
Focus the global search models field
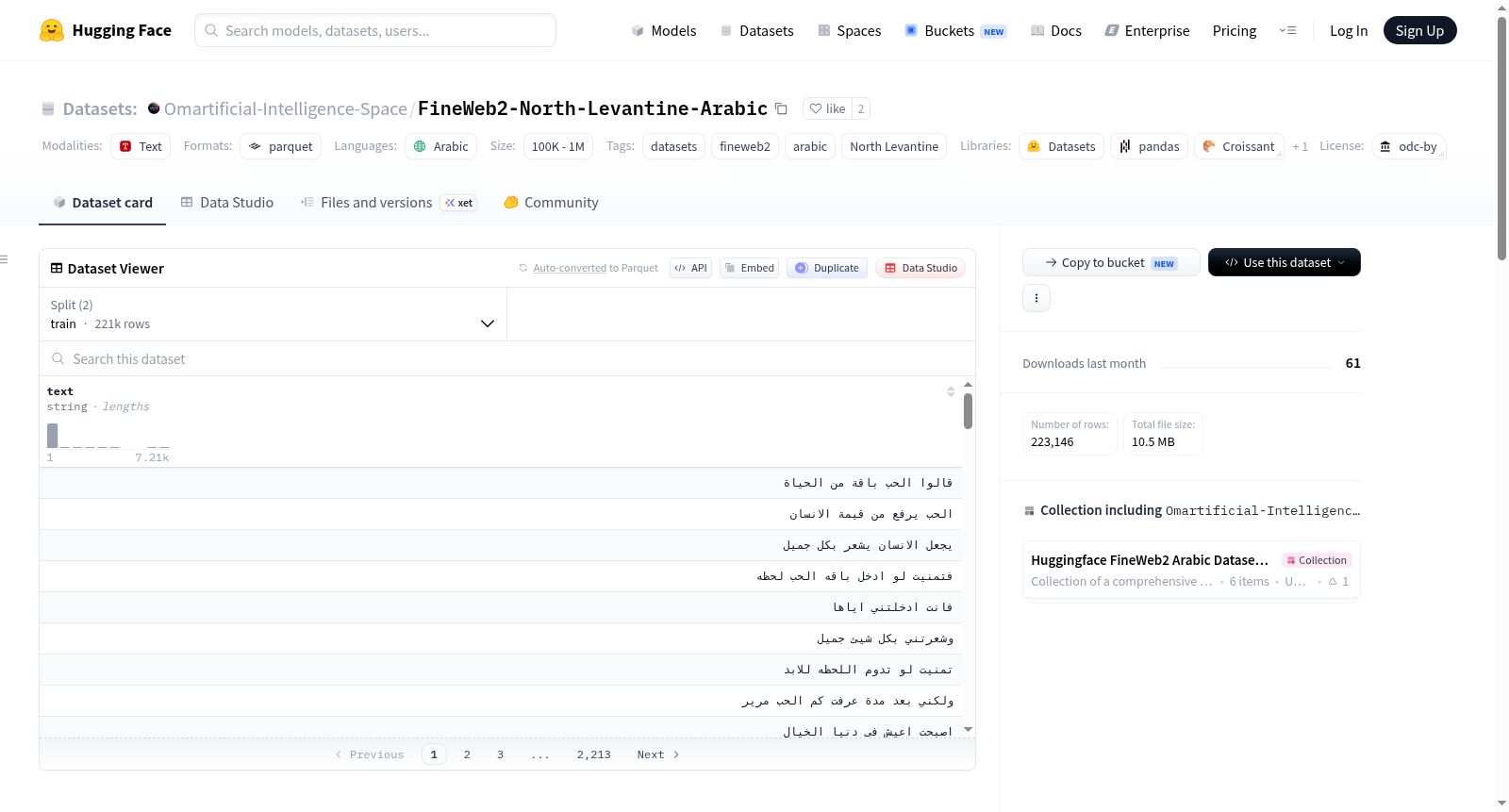click(x=375, y=30)
